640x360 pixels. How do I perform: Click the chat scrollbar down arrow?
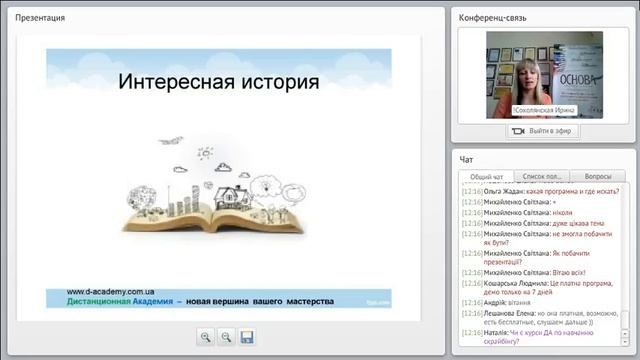[625, 342]
